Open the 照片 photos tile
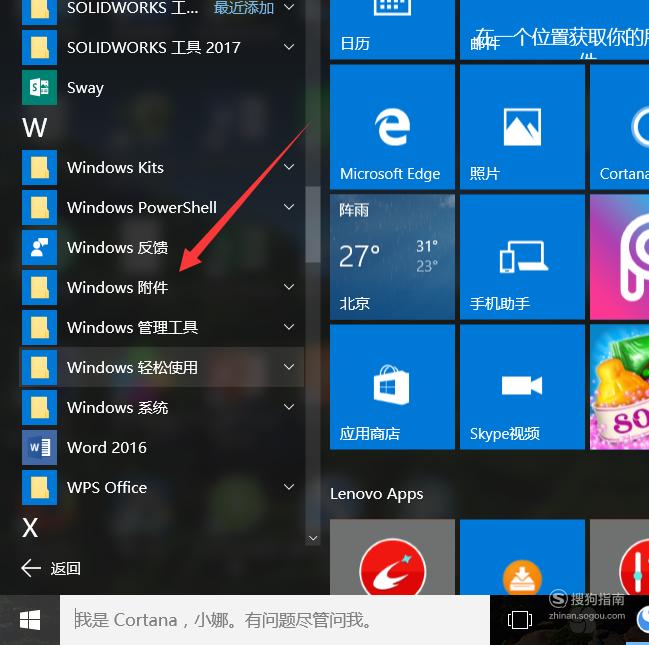 coord(522,127)
